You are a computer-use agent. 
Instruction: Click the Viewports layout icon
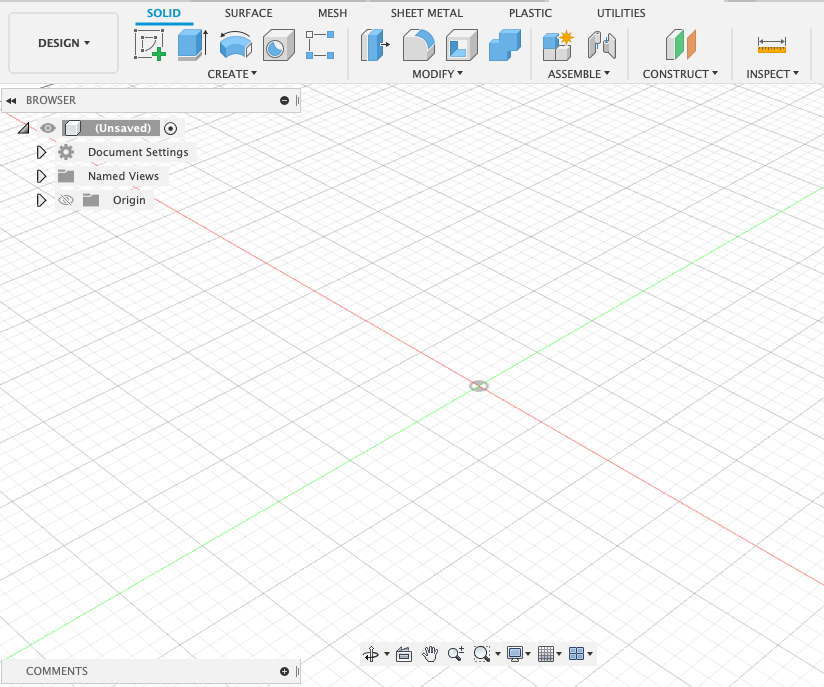(576, 654)
